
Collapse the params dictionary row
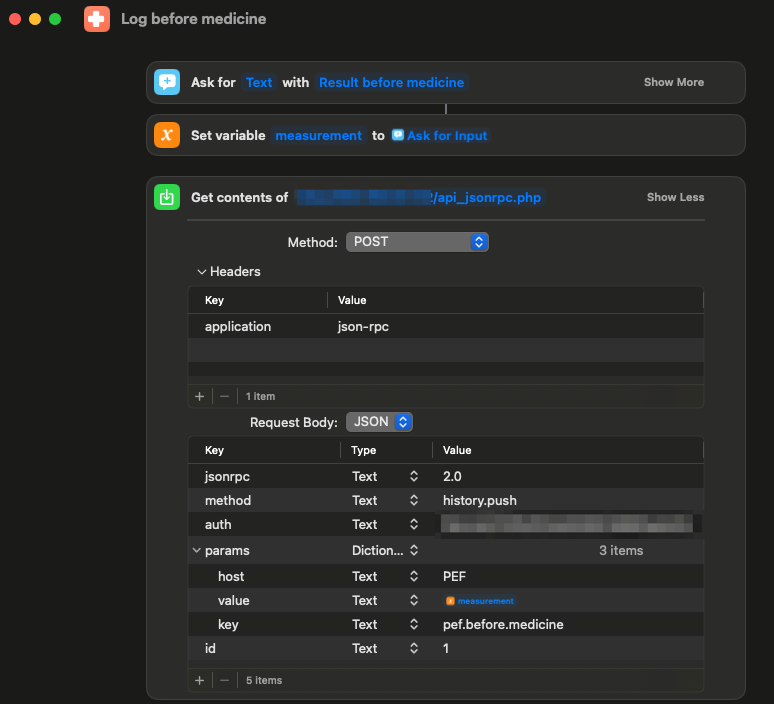196,551
